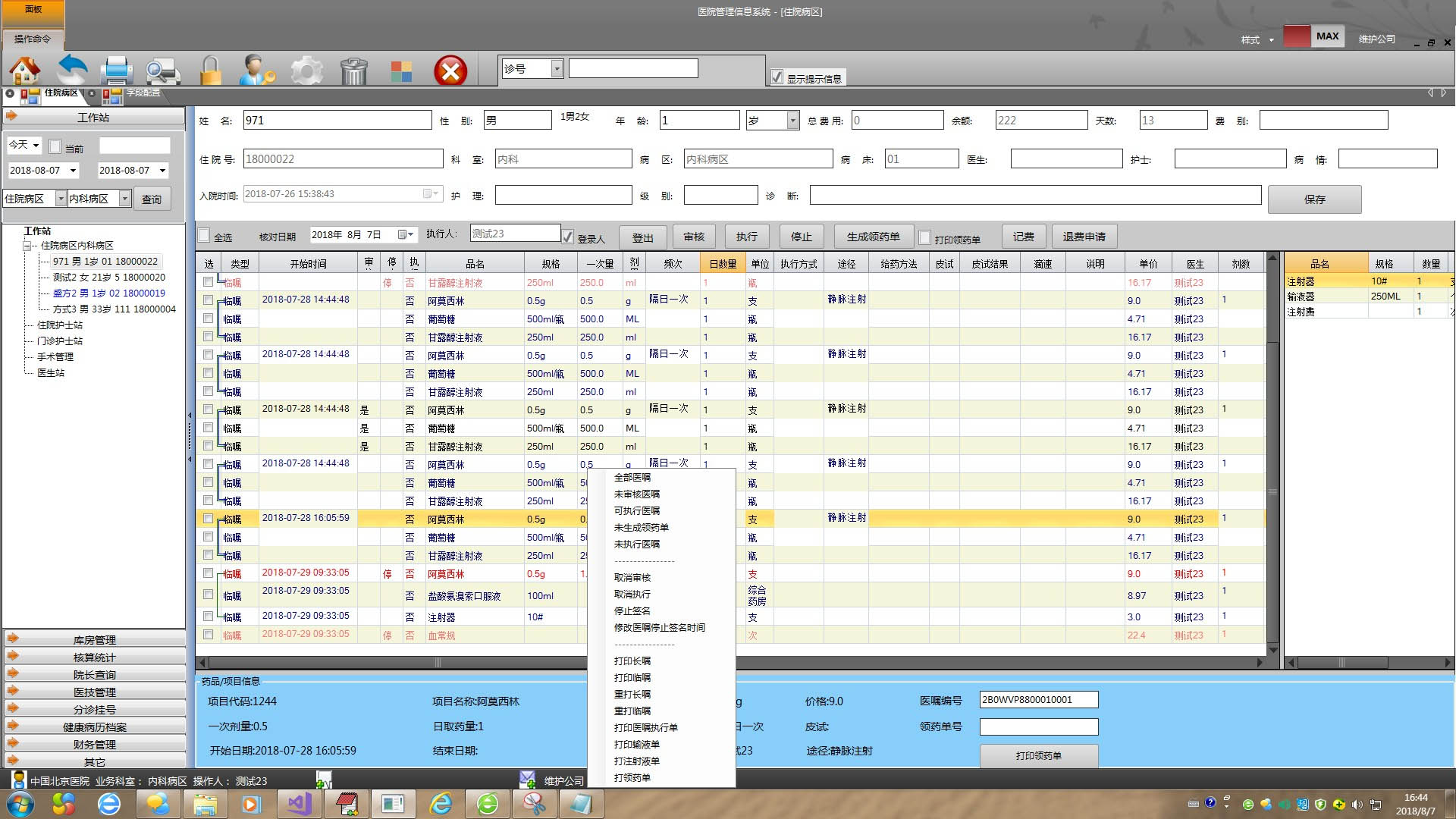Click the blue back arrow icon
The width and height of the screenshot is (1456, 819).
coord(72,71)
